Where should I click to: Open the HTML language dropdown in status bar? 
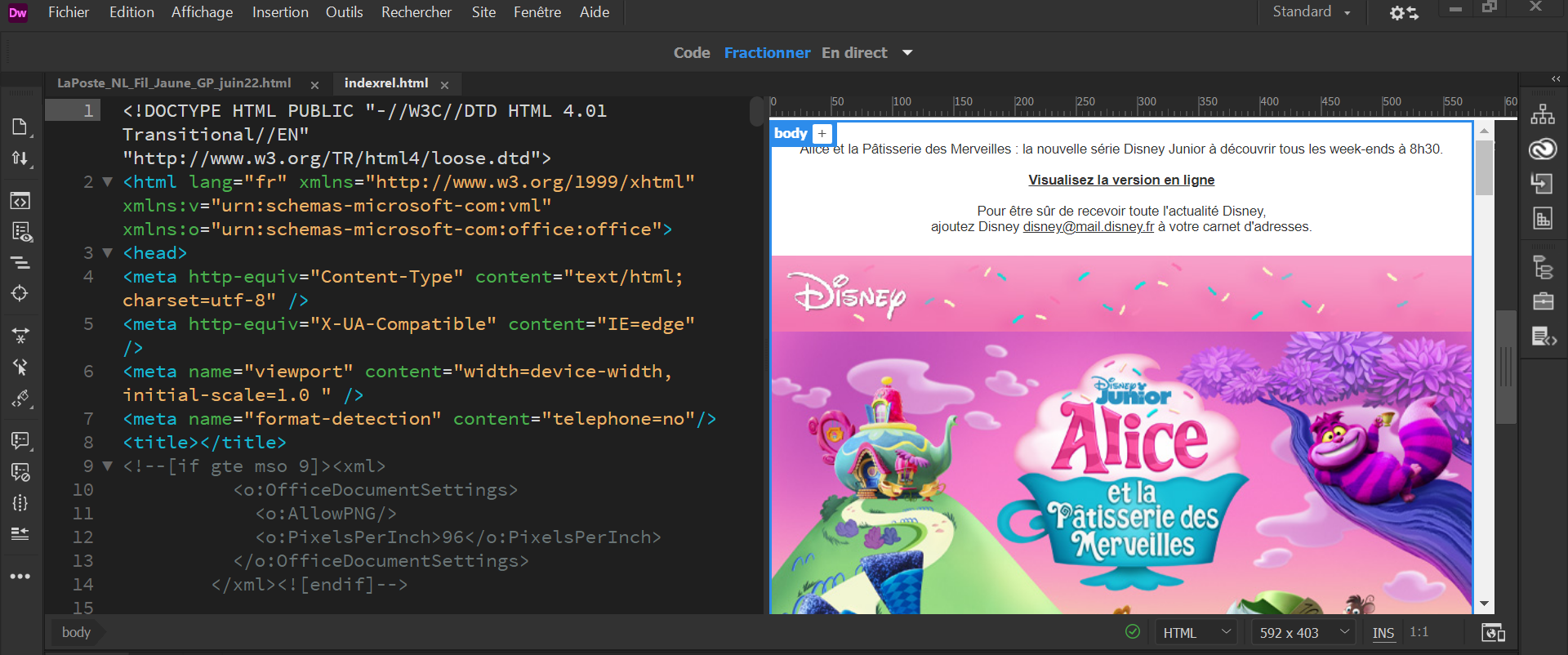[1196, 633]
